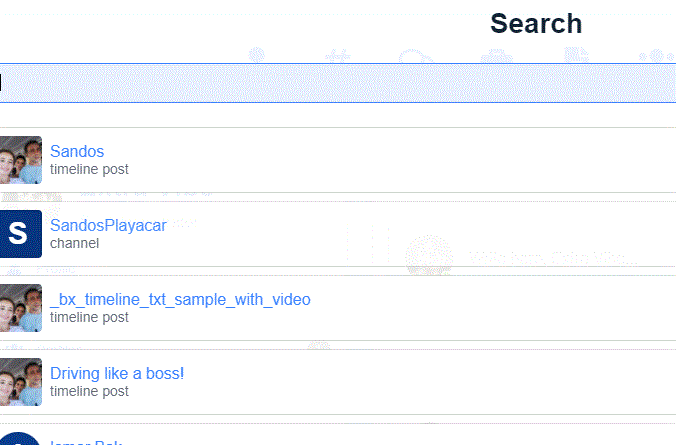Click the Sandos timeline post avatar photo

(x=20, y=160)
